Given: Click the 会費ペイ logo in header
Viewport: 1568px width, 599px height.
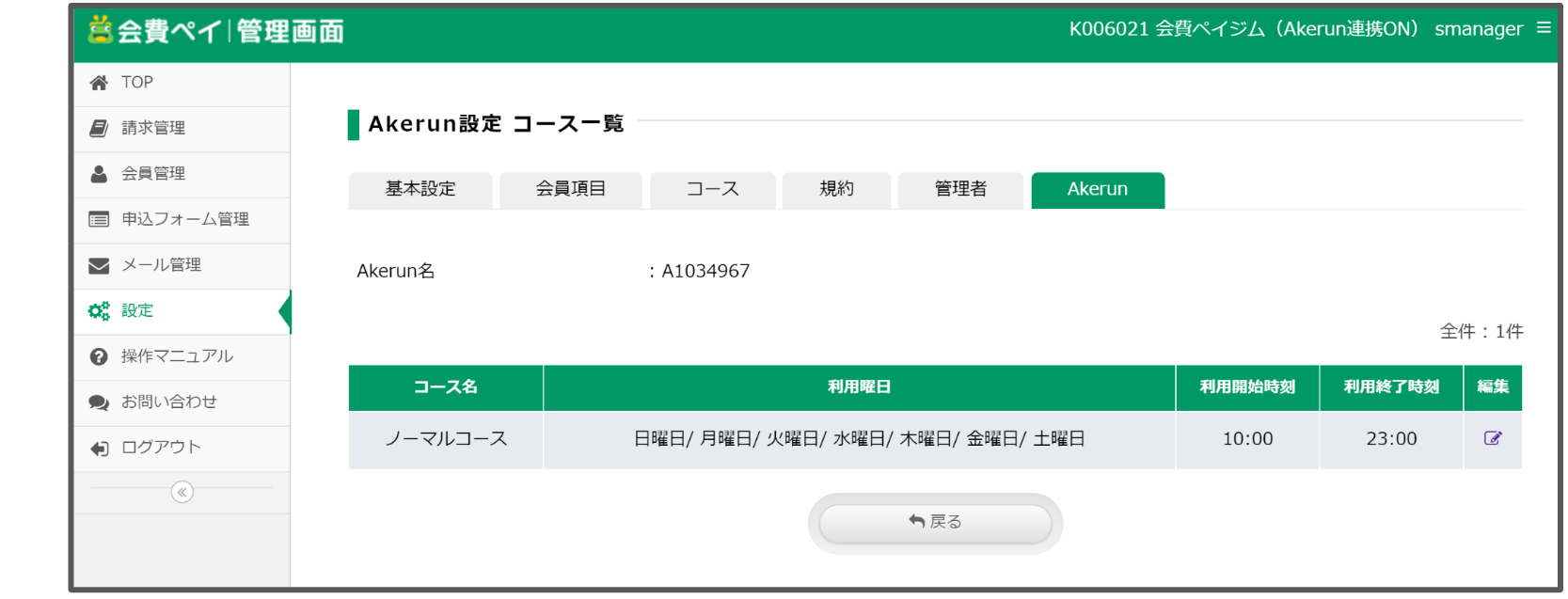Looking at the screenshot, I should click(x=215, y=31).
